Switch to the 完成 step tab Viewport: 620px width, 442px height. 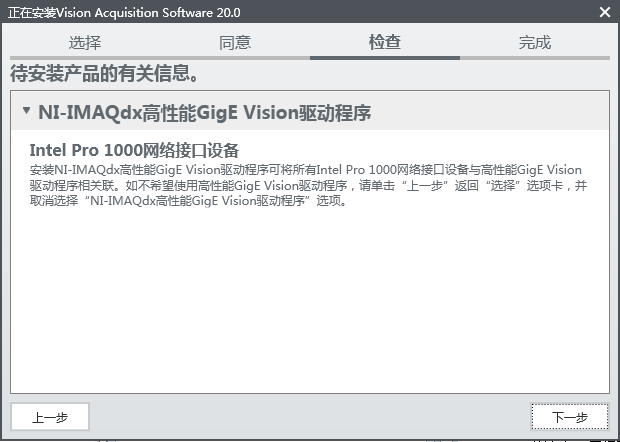pos(535,42)
